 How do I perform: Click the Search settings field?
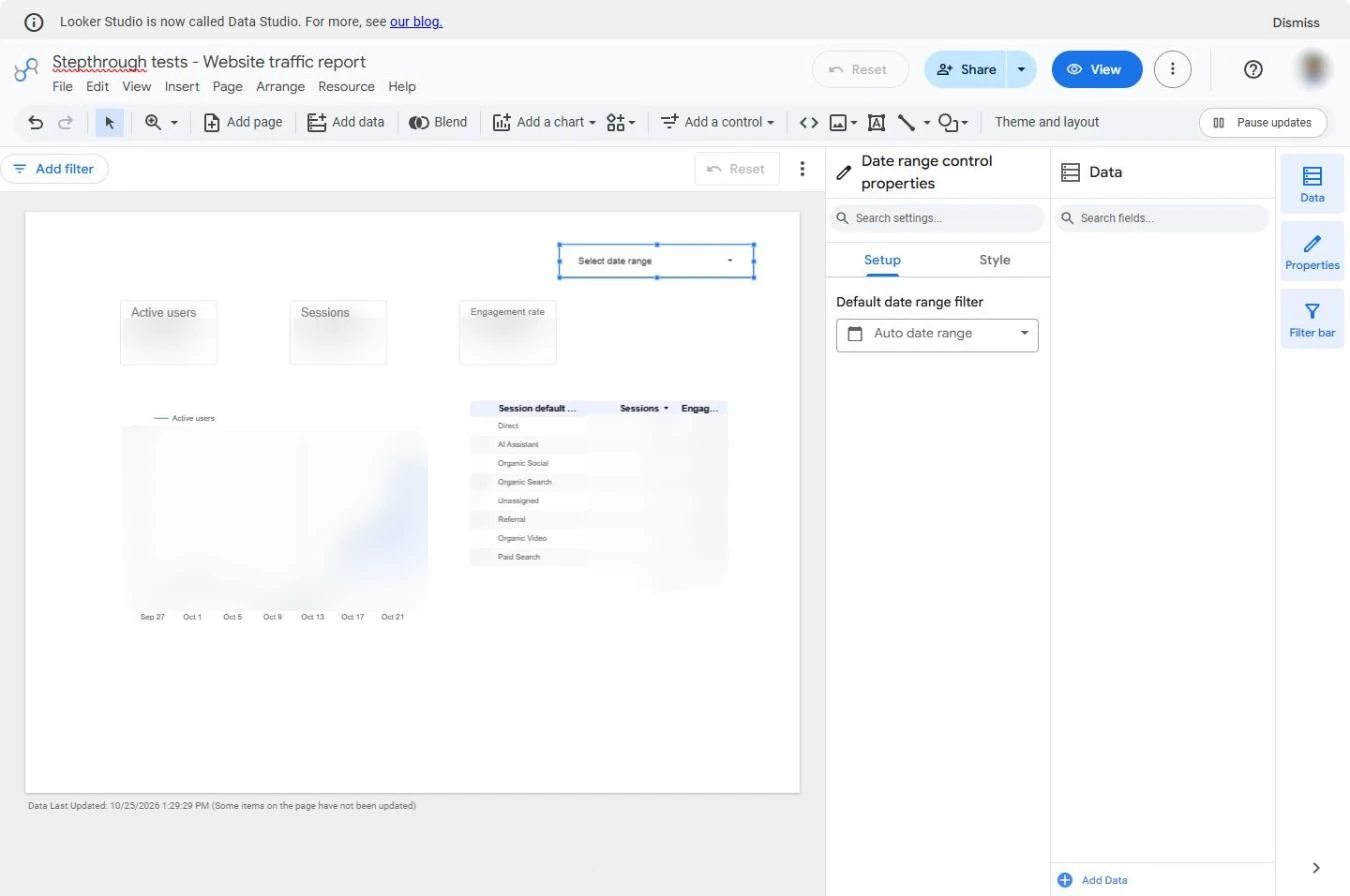point(937,218)
